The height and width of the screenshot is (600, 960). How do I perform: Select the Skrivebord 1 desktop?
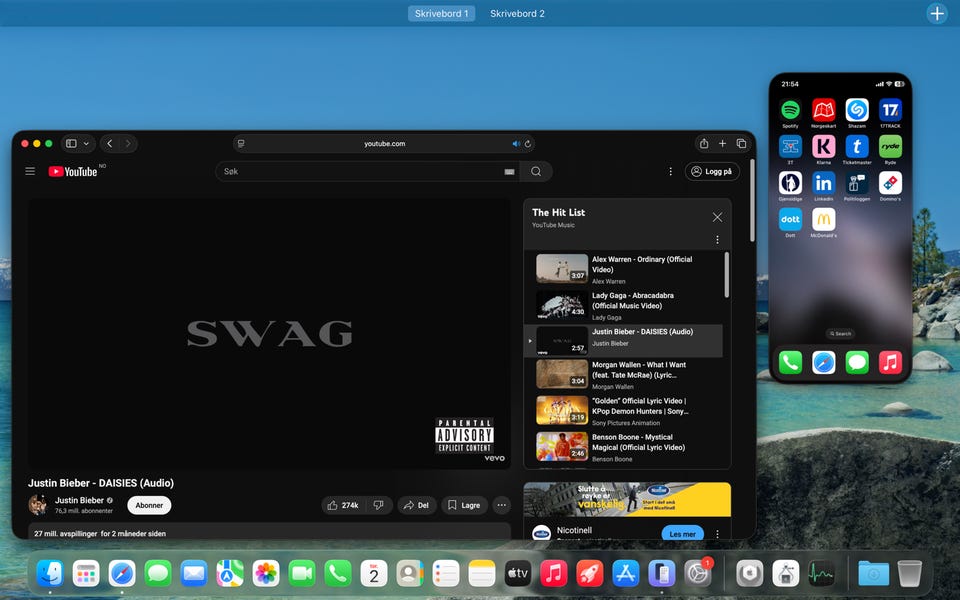[441, 14]
